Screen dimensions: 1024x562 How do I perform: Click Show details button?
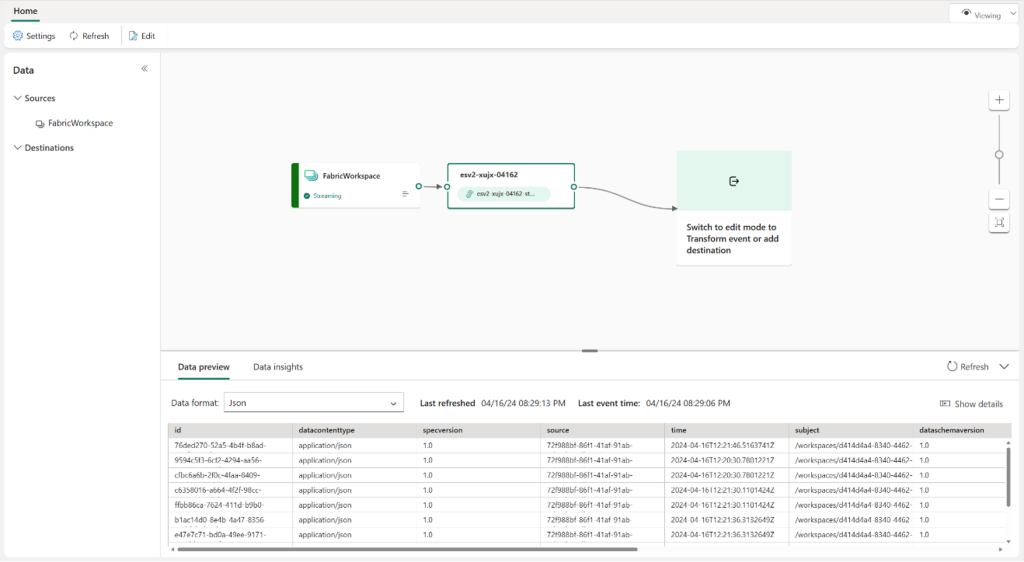coord(971,404)
